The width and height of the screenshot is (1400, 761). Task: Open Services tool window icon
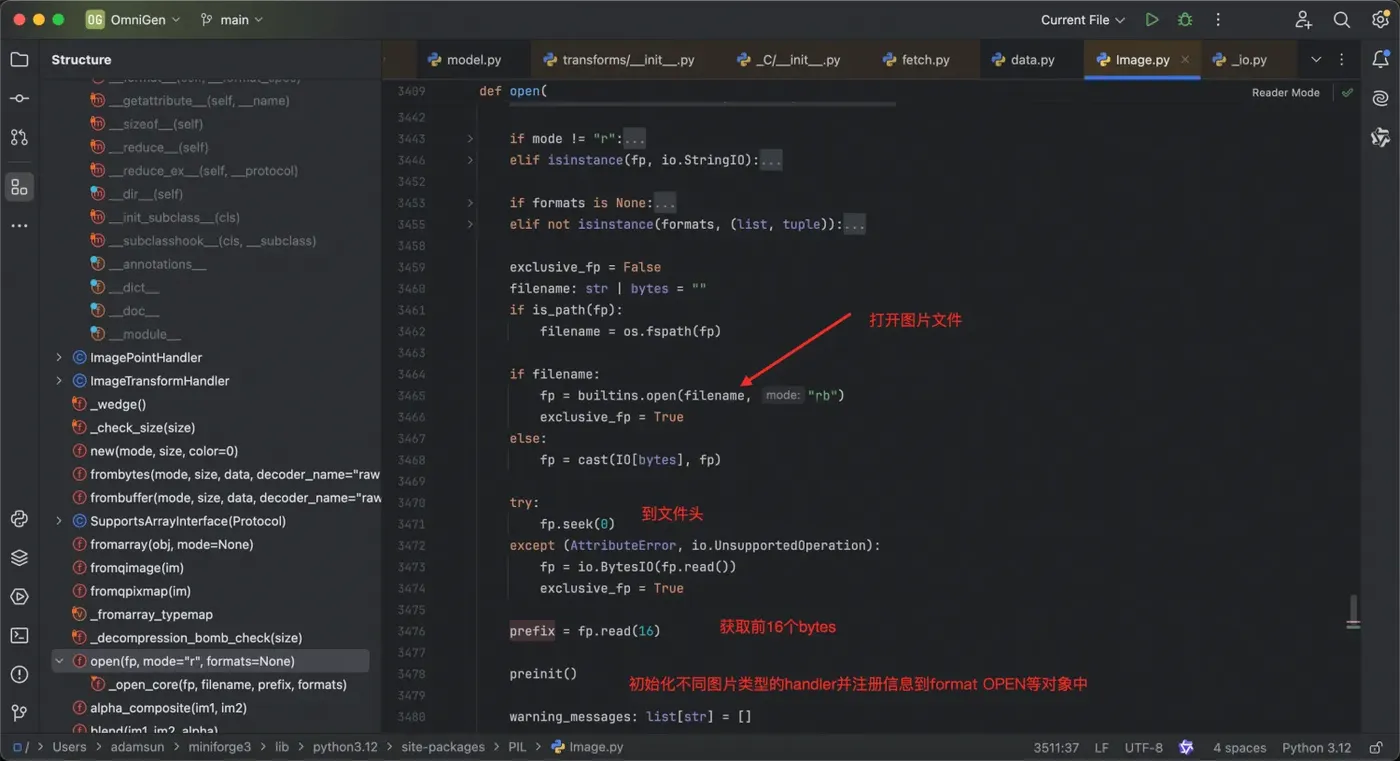coord(19,597)
